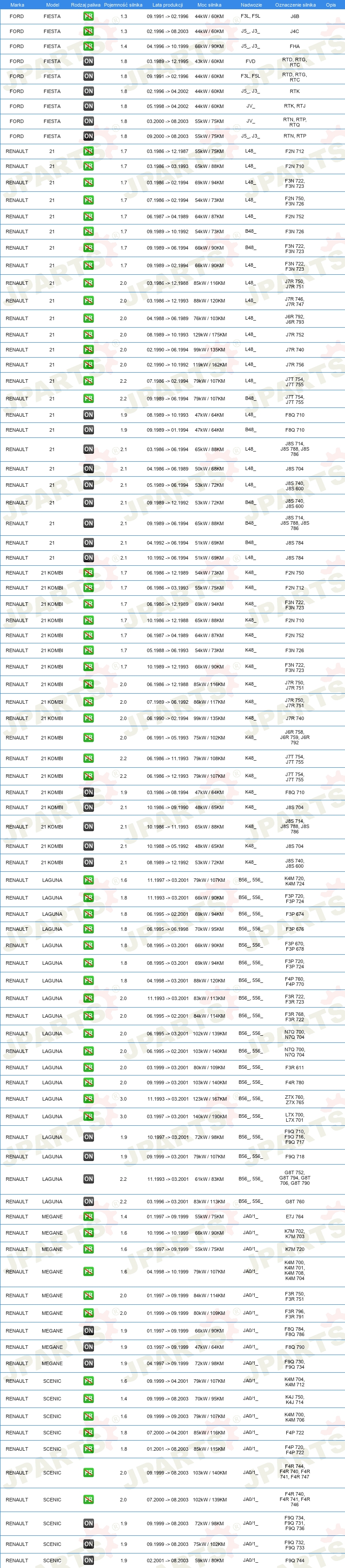
Task: Click the Opis column header
Action: pyautogui.click(x=331, y=5)
